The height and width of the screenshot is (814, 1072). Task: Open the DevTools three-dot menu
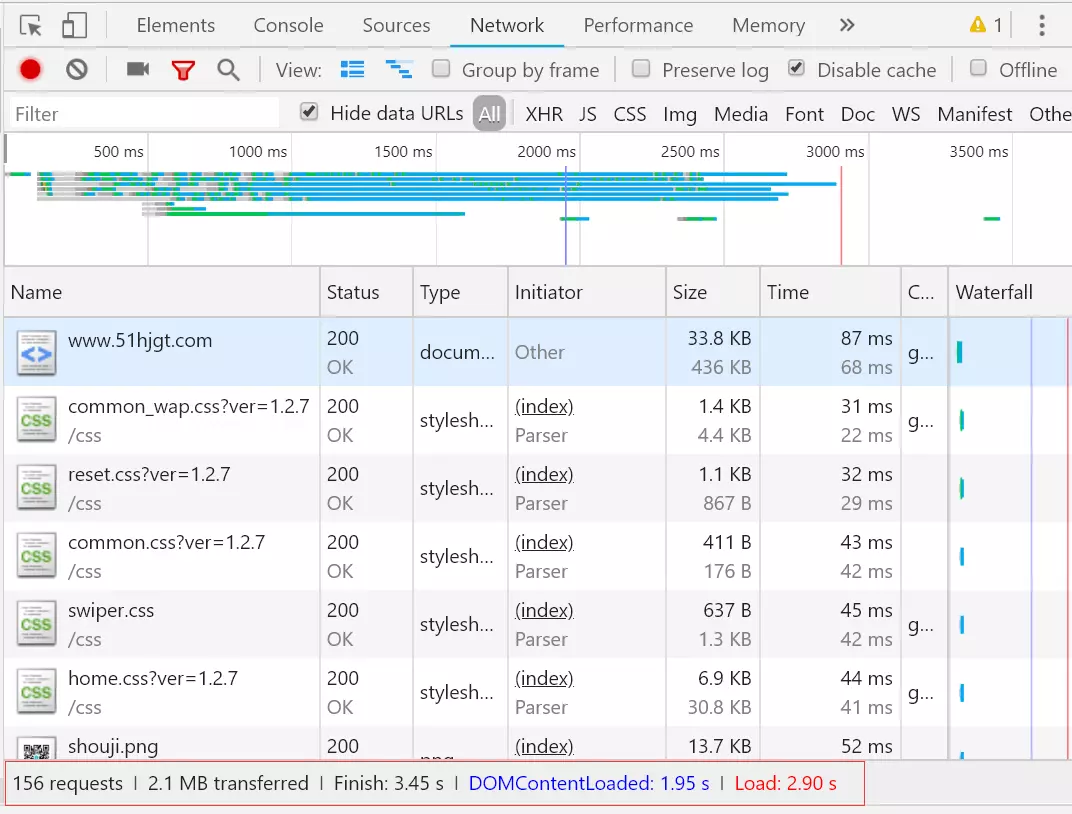(1042, 25)
